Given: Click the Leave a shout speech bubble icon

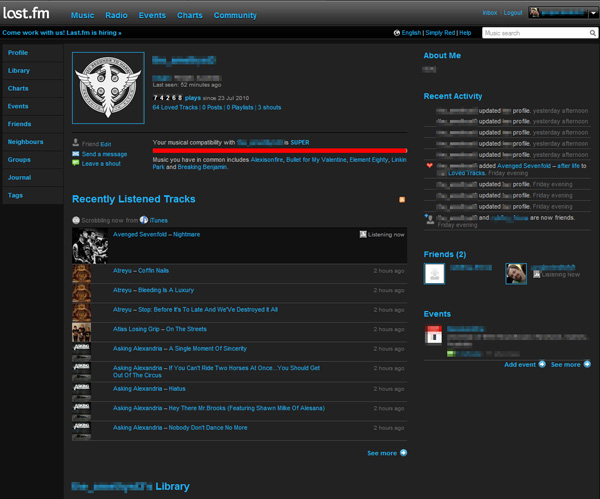Looking at the screenshot, I should 76,163.
